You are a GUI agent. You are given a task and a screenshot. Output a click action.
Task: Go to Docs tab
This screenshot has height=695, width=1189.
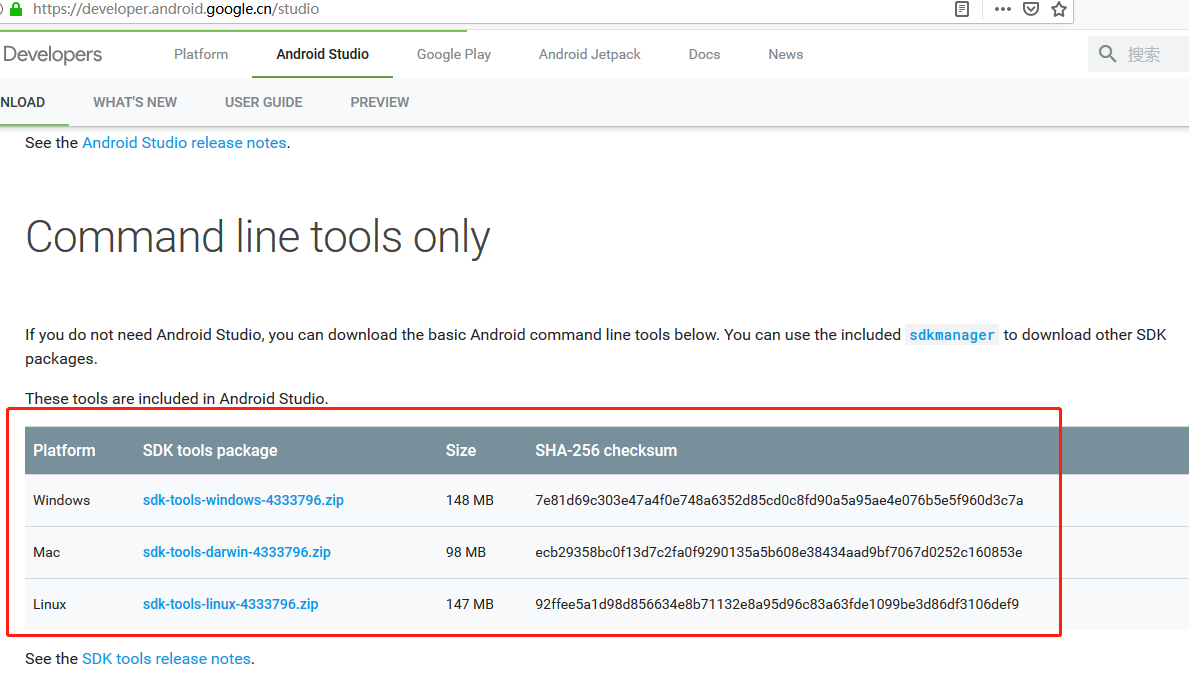click(x=704, y=55)
